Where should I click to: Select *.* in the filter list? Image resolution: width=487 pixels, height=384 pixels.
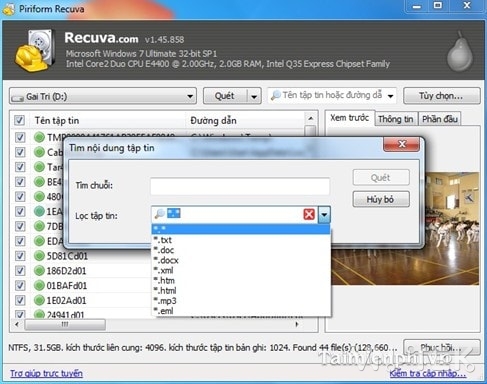241,229
